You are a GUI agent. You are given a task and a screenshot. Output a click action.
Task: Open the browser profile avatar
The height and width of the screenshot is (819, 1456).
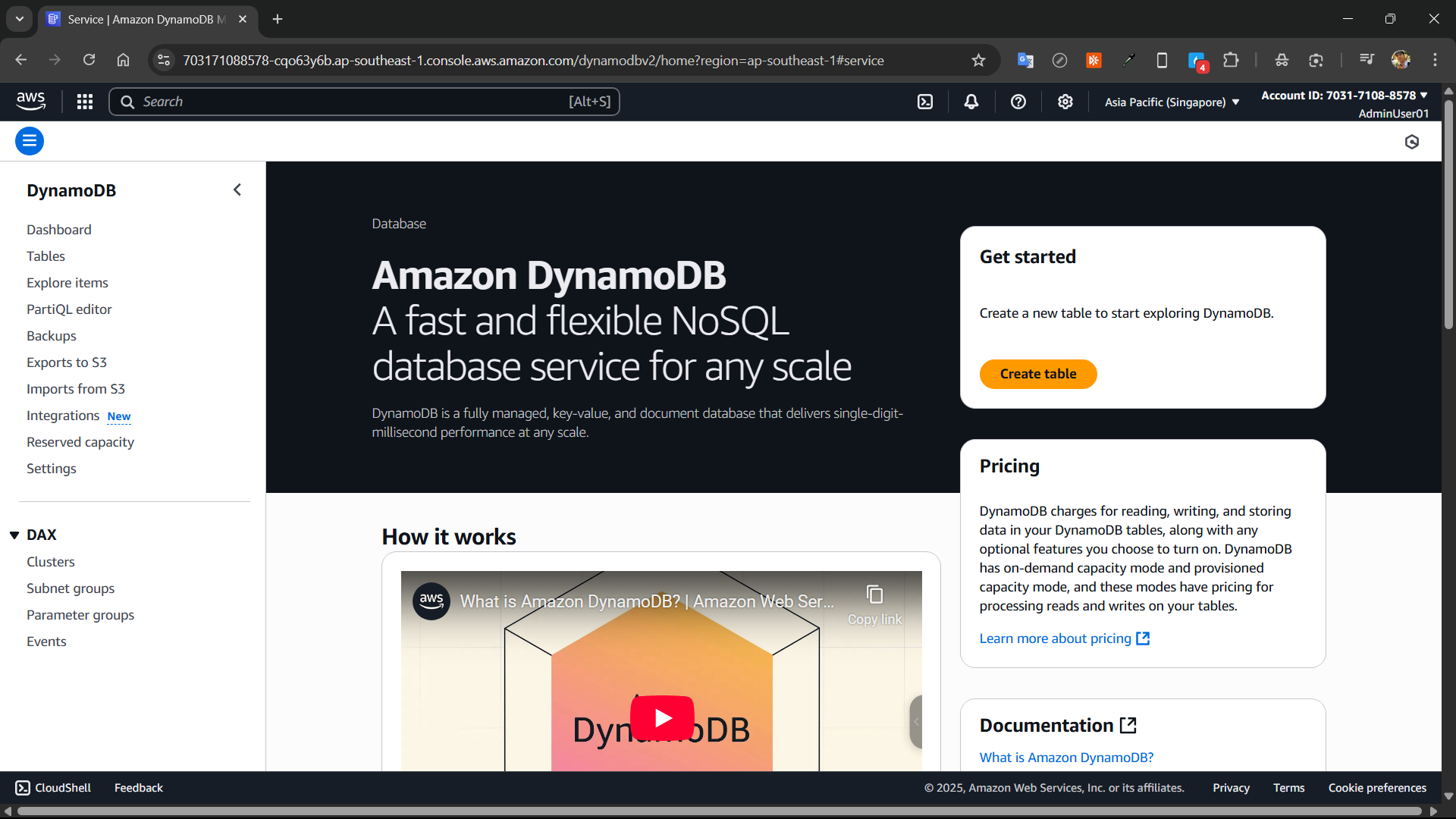point(1401,60)
